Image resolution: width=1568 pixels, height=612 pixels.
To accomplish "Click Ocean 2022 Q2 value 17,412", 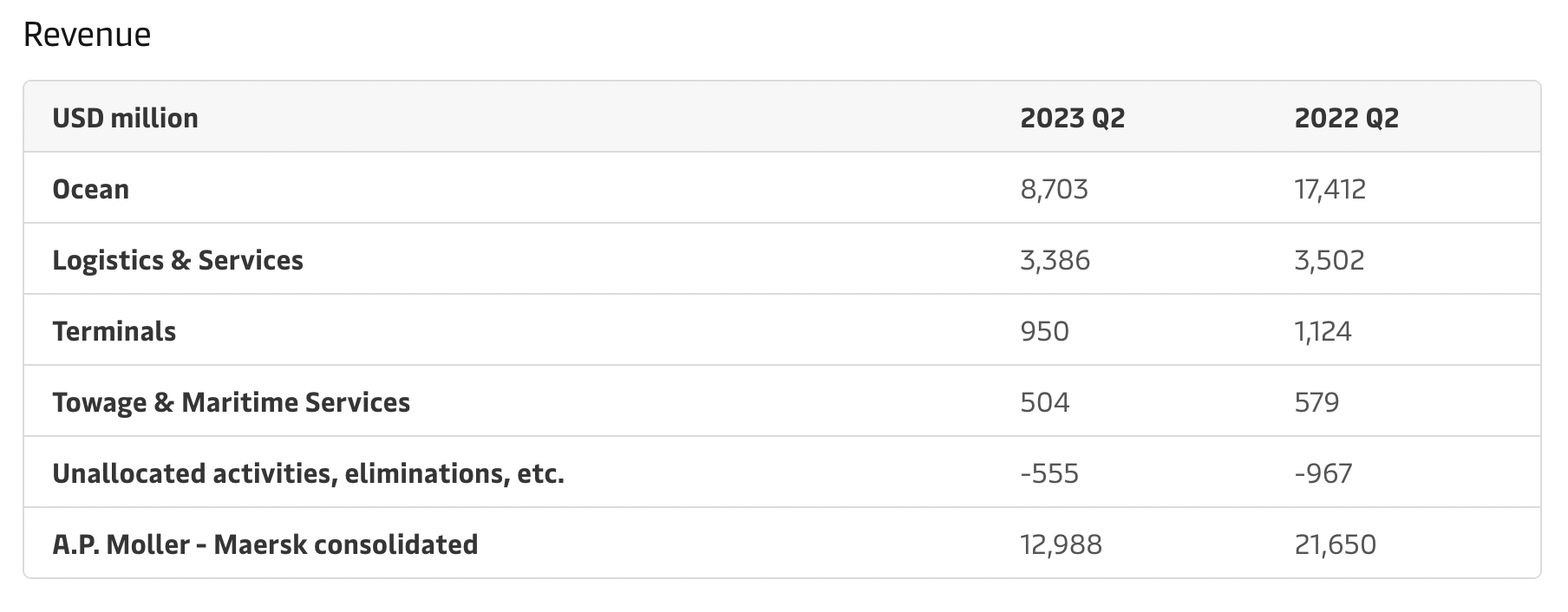I will pos(1330,189).
